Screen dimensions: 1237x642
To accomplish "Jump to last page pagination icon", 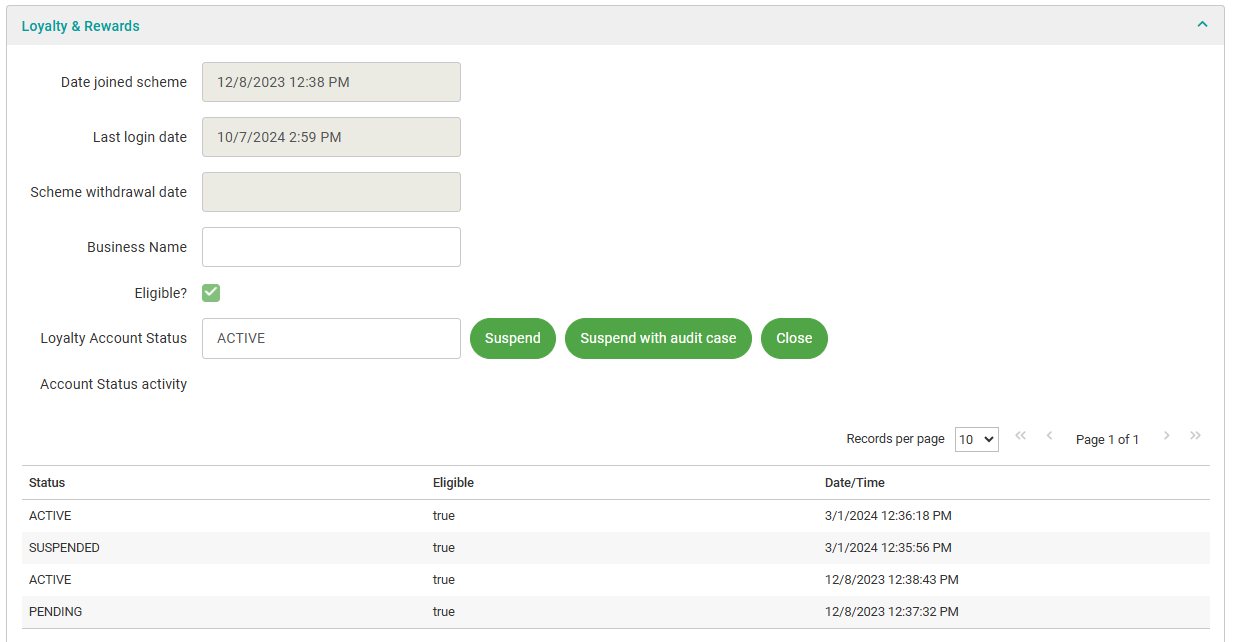I will pos(1195,436).
